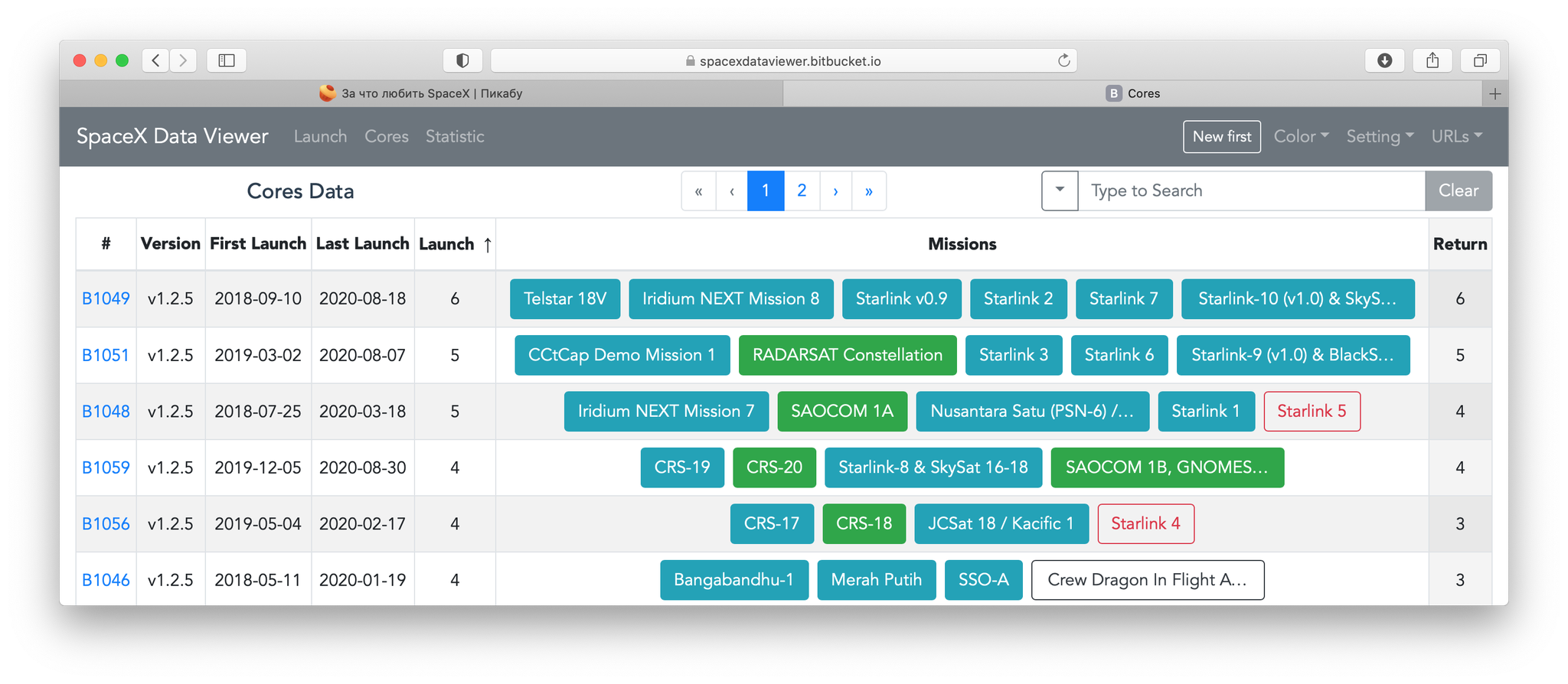Click the Crew Dragon In Flight A… badge
The height and width of the screenshot is (684, 1568).
point(1148,580)
